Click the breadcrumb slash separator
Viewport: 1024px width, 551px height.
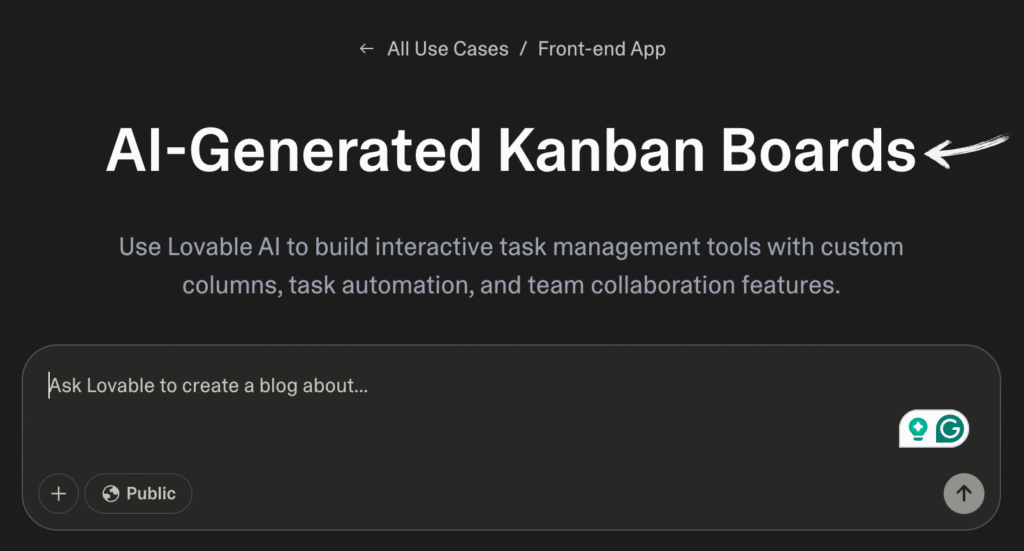(x=523, y=49)
